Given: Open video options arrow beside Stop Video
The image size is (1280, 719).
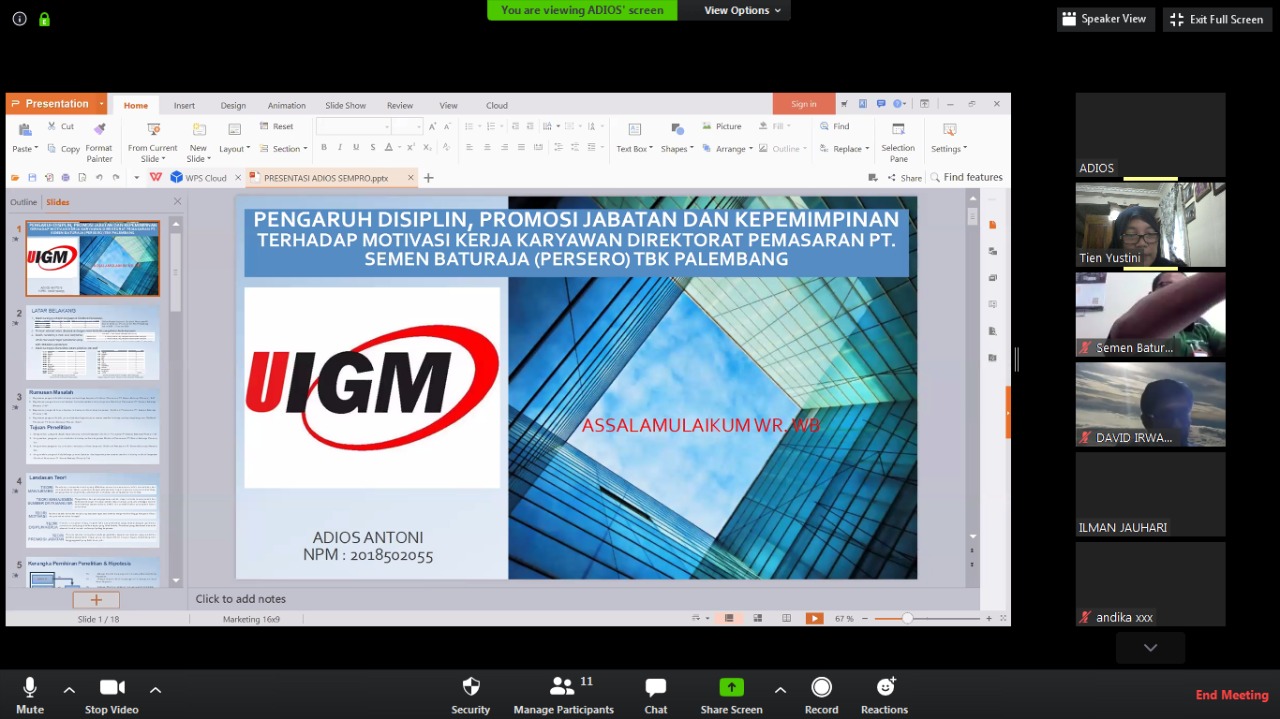Looking at the screenshot, I should click(x=155, y=690).
